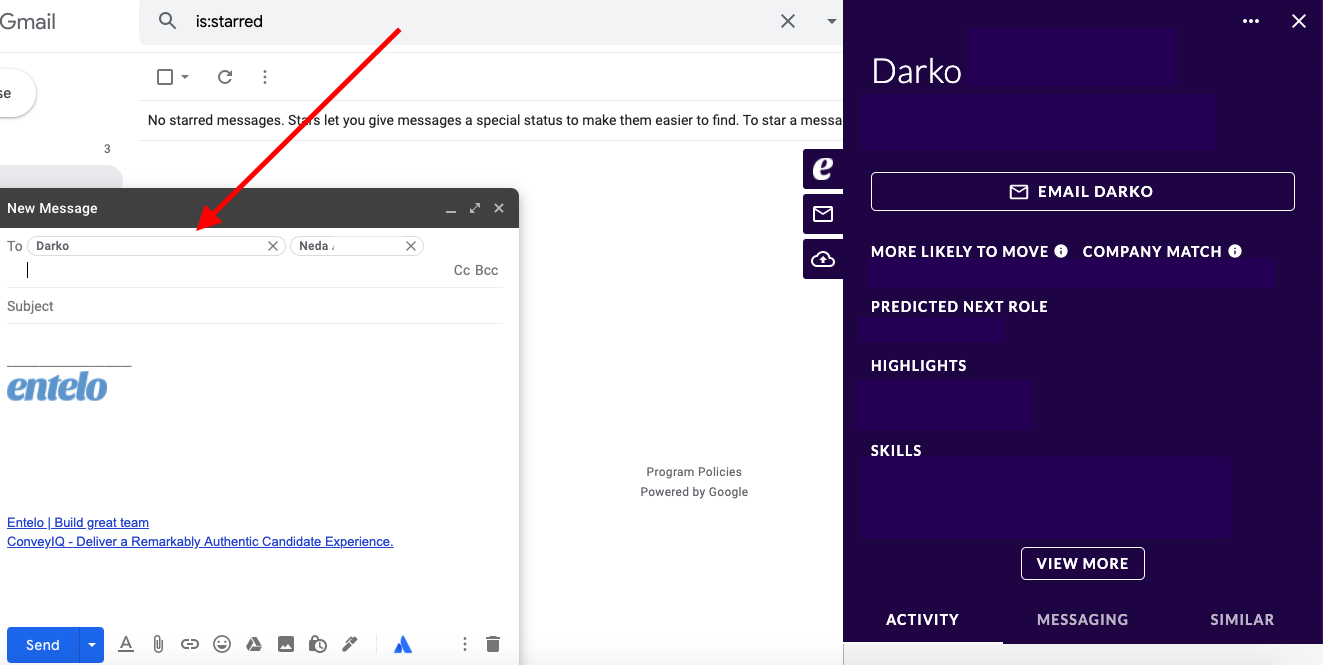Viewport: 1323px width, 665px height.
Task: Insert signature with pen icon
Action: point(350,645)
